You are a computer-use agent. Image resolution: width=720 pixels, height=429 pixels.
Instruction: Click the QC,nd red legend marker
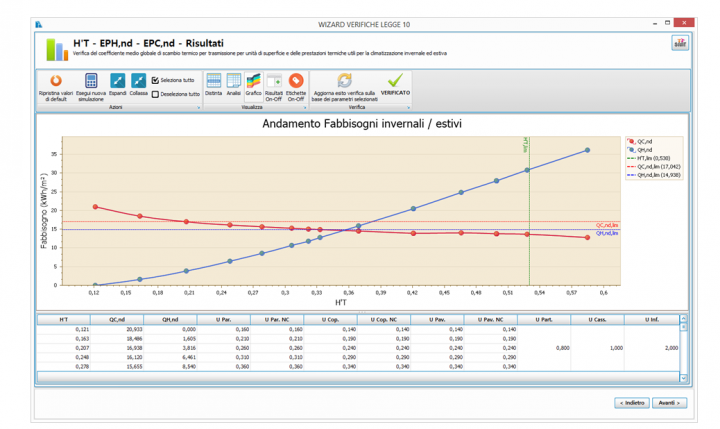coord(631,142)
